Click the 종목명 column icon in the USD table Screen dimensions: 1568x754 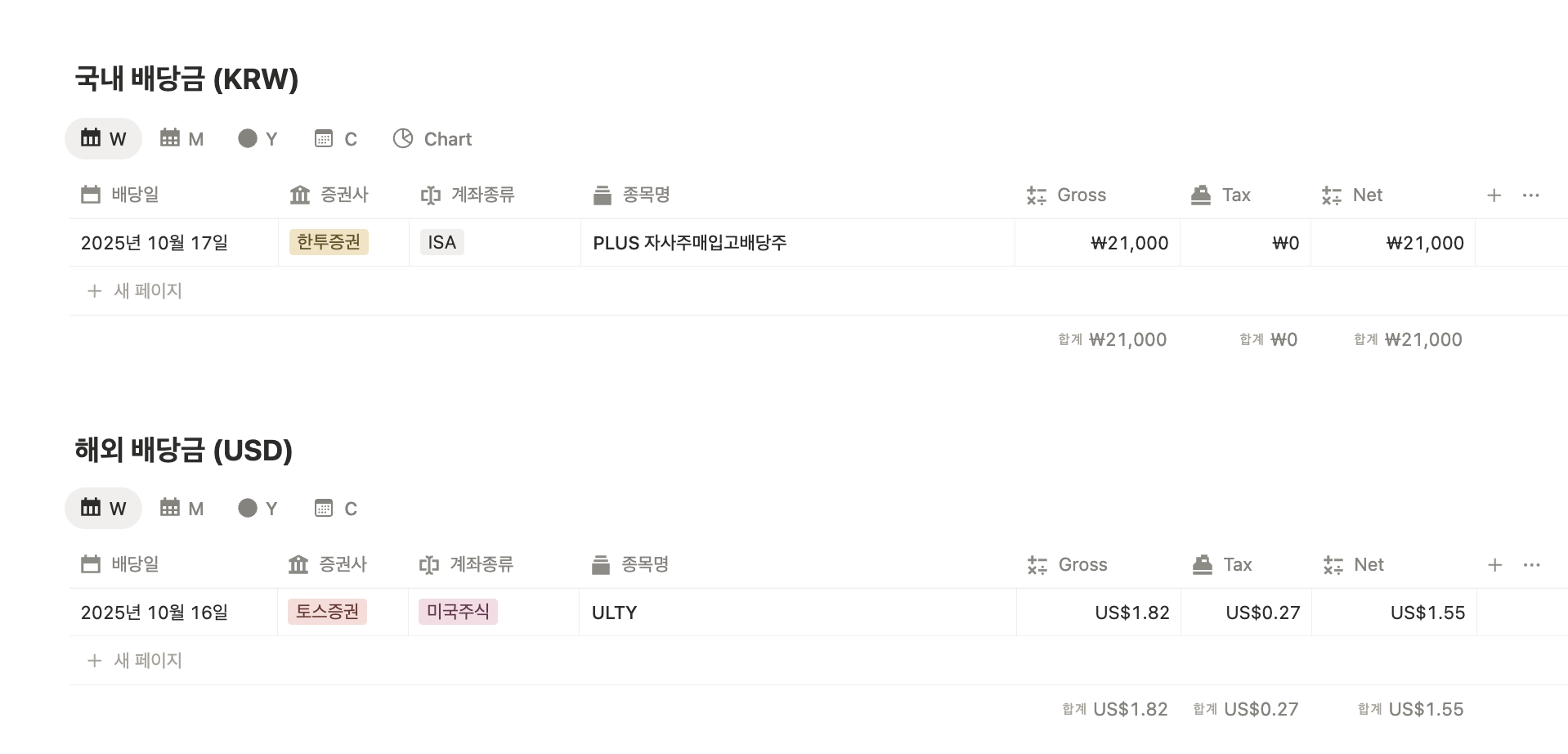601,564
